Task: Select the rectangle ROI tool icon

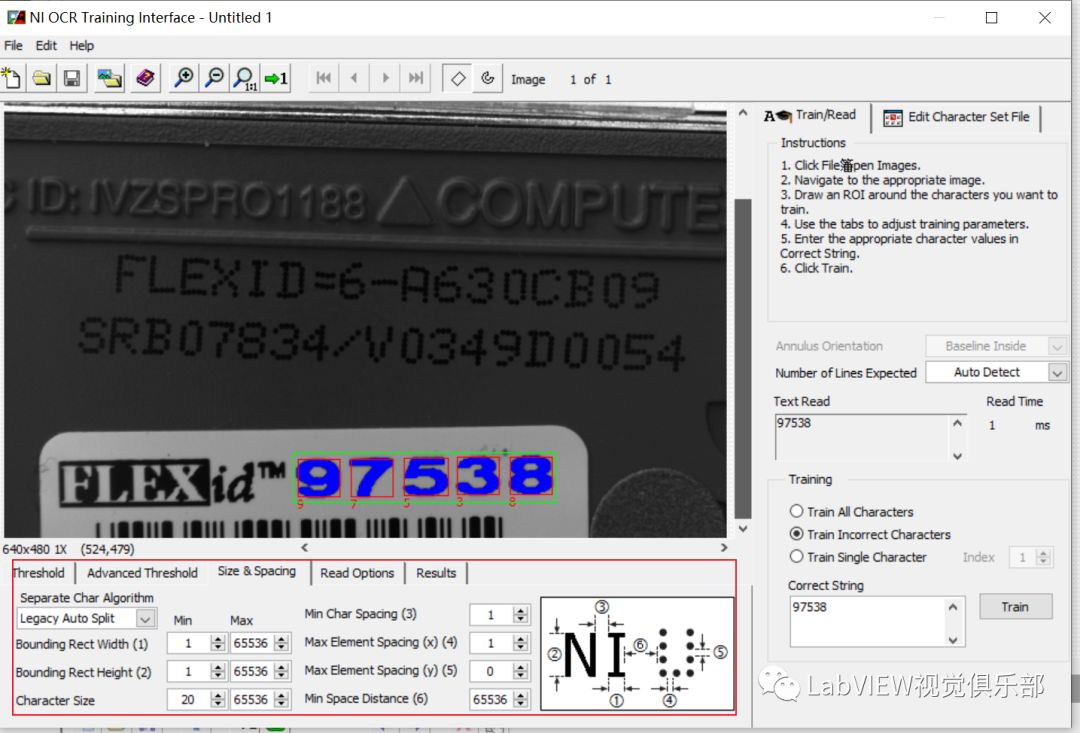Action: pyautogui.click(x=457, y=78)
